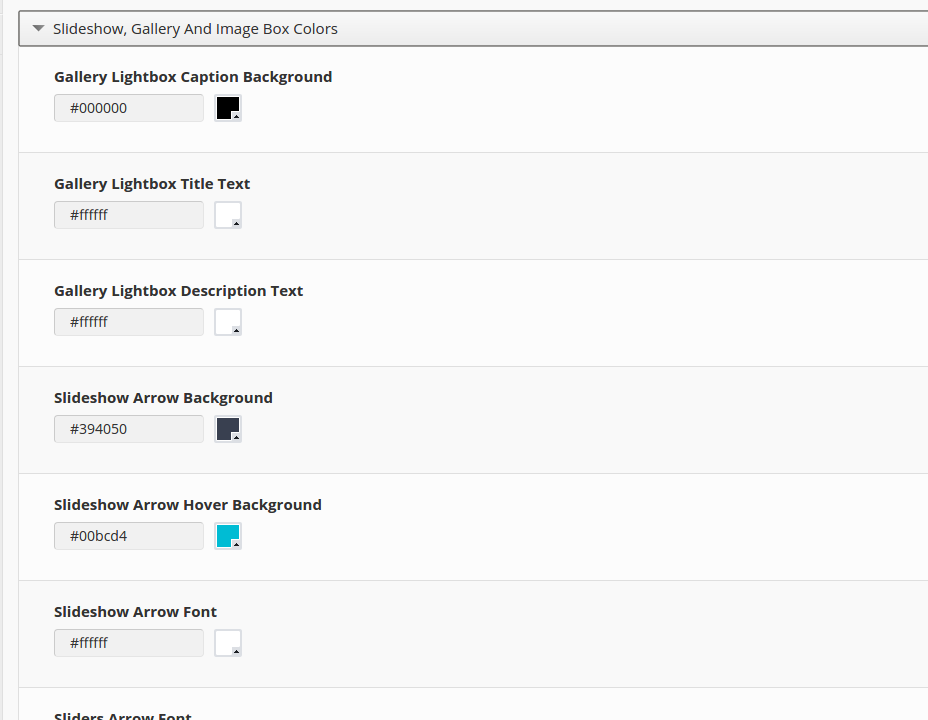Open the black Caption Background color swatch

(228, 108)
